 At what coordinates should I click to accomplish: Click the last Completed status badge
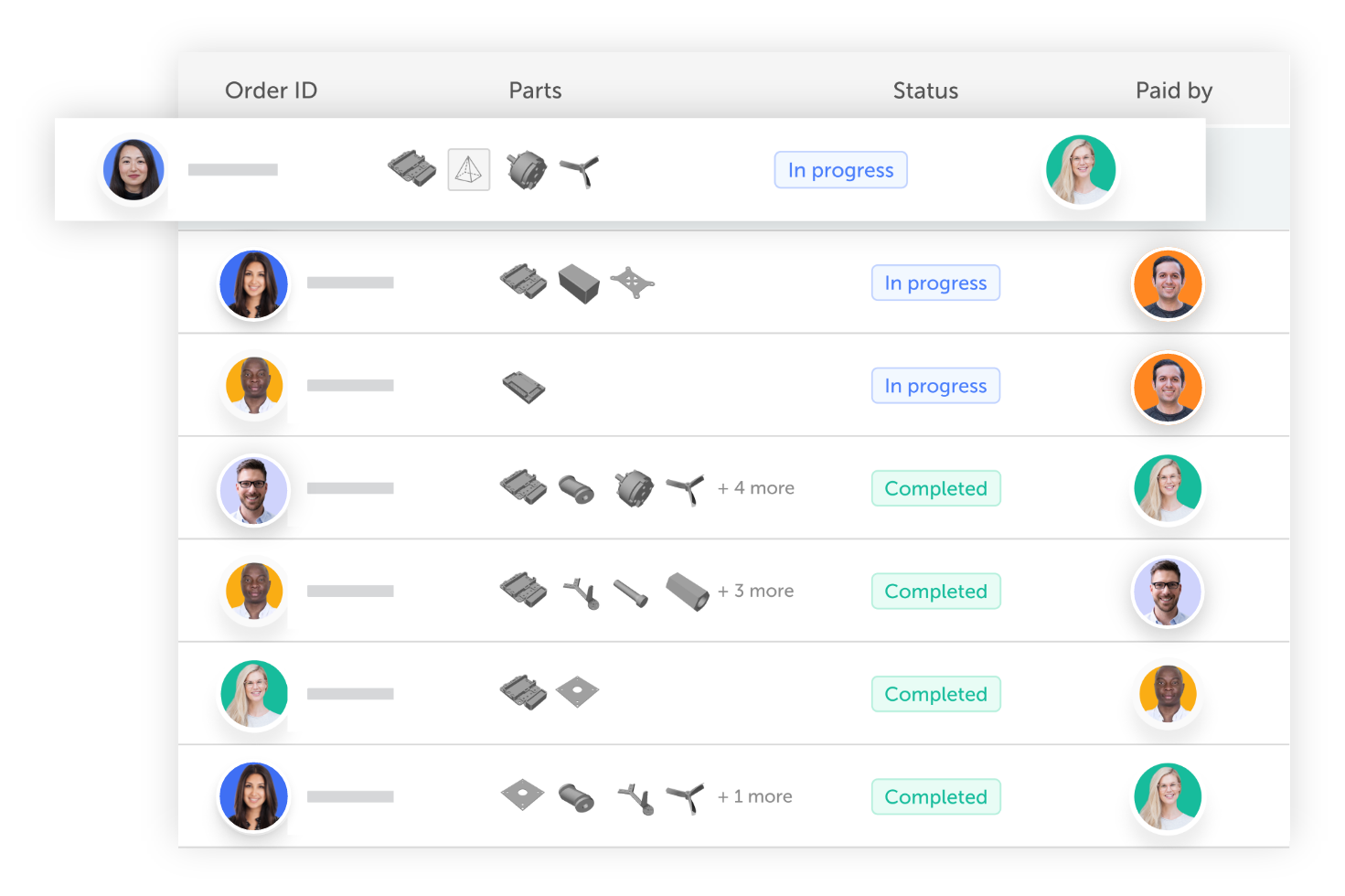coord(936,797)
